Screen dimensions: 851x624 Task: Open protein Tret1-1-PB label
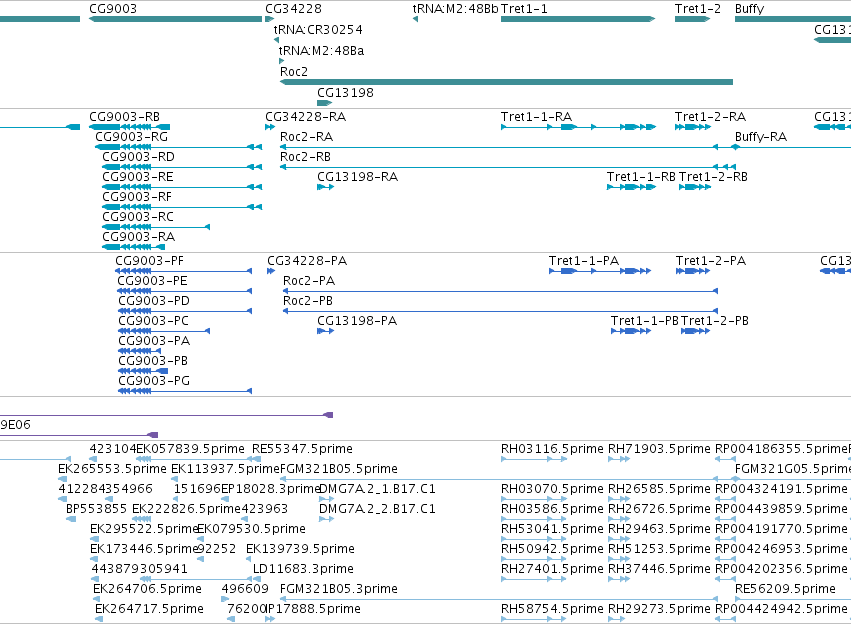point(645,321)
